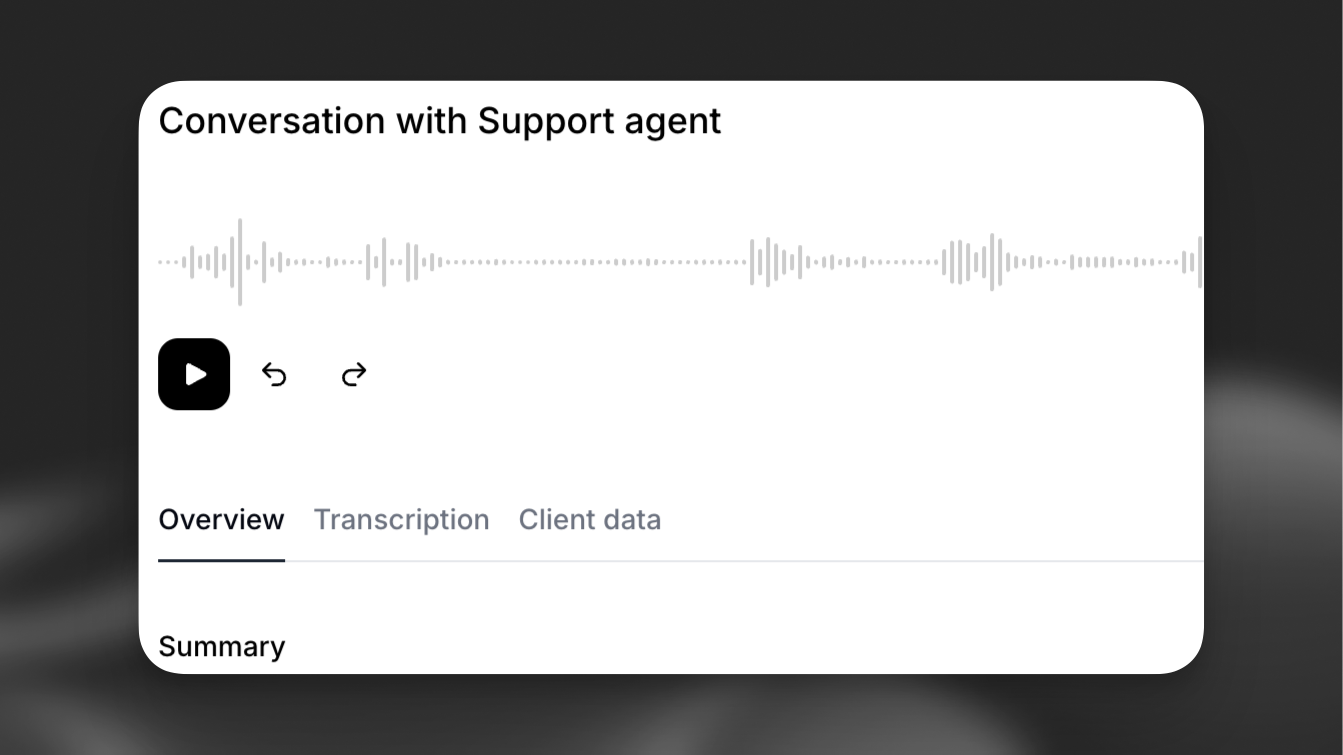This screenshot has width=1343, height=755.
Task: Switch to the Transcription tab
Action: point(401,519)
